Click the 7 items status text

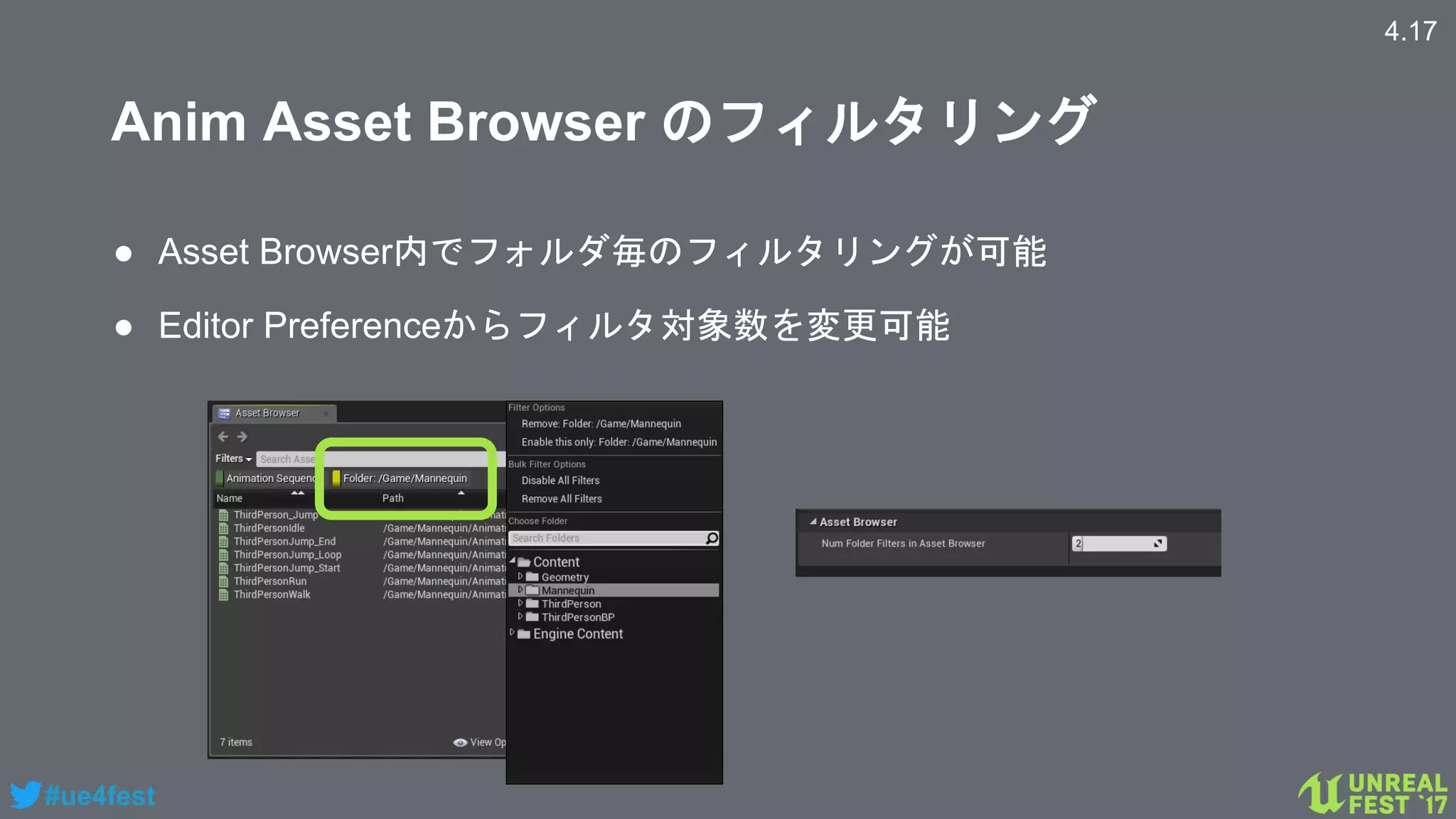point(236,742)
